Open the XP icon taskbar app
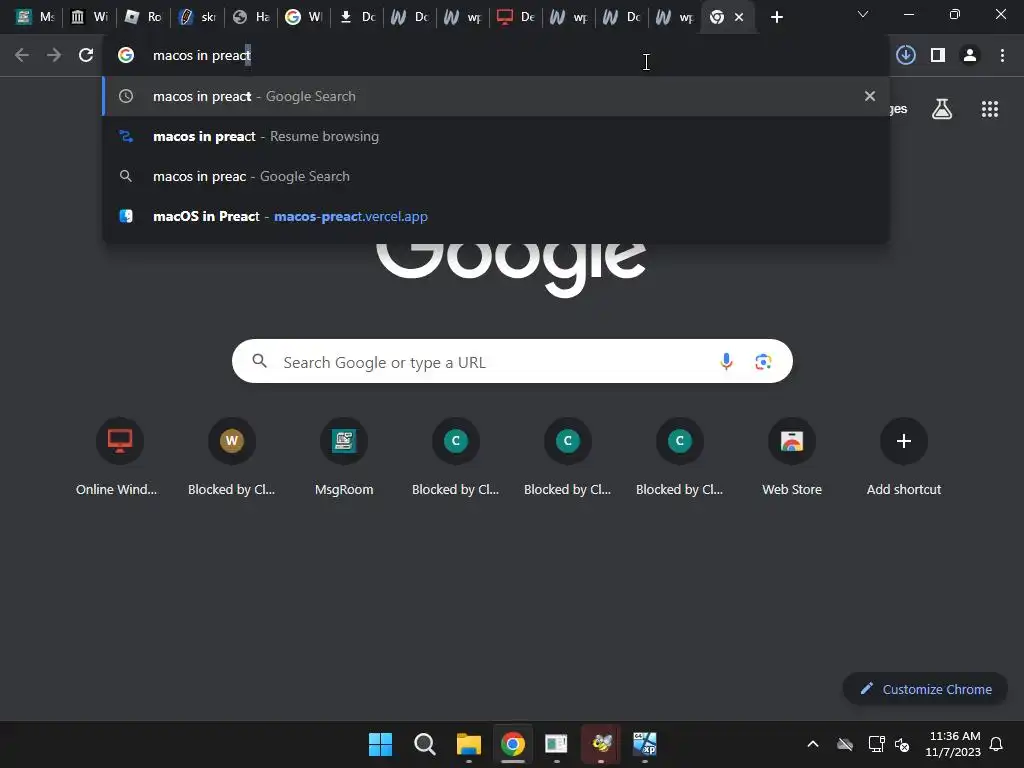The height and width of the screenshot is (768, 1024). [x=645, y=744]
